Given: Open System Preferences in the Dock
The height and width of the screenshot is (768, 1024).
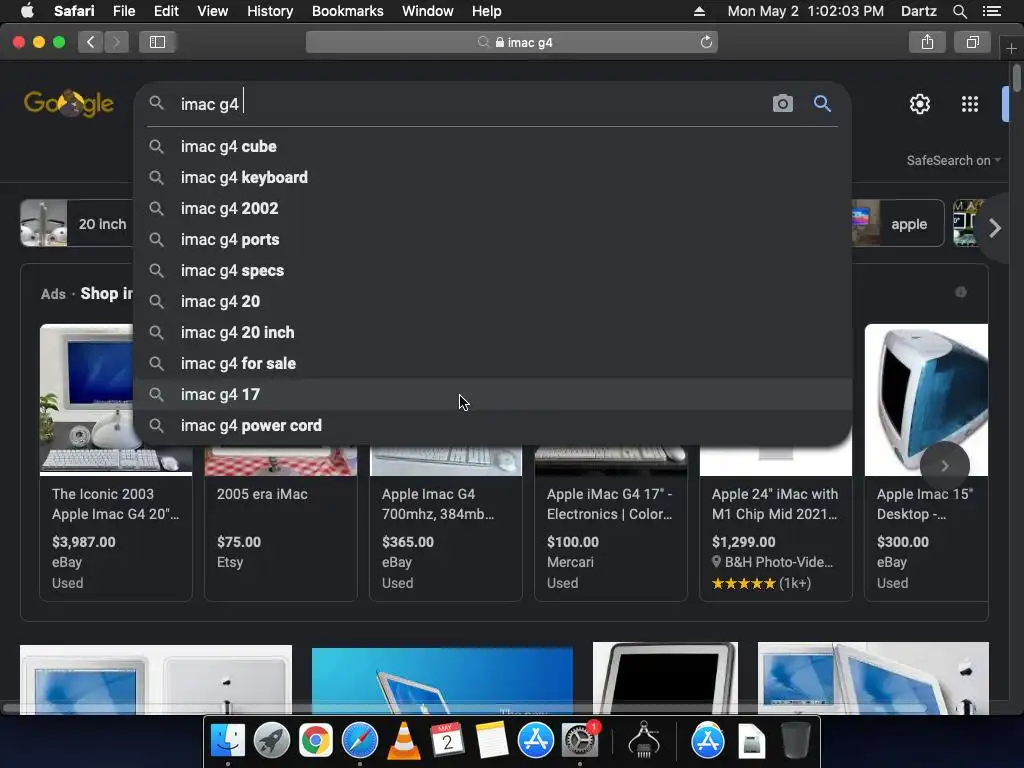Looking at the screenshot, I should click(x=579, y=741).
